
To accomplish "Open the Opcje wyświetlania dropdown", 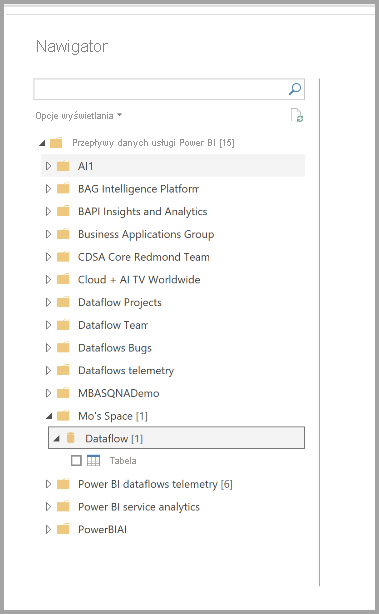I will tap(79, 116).
